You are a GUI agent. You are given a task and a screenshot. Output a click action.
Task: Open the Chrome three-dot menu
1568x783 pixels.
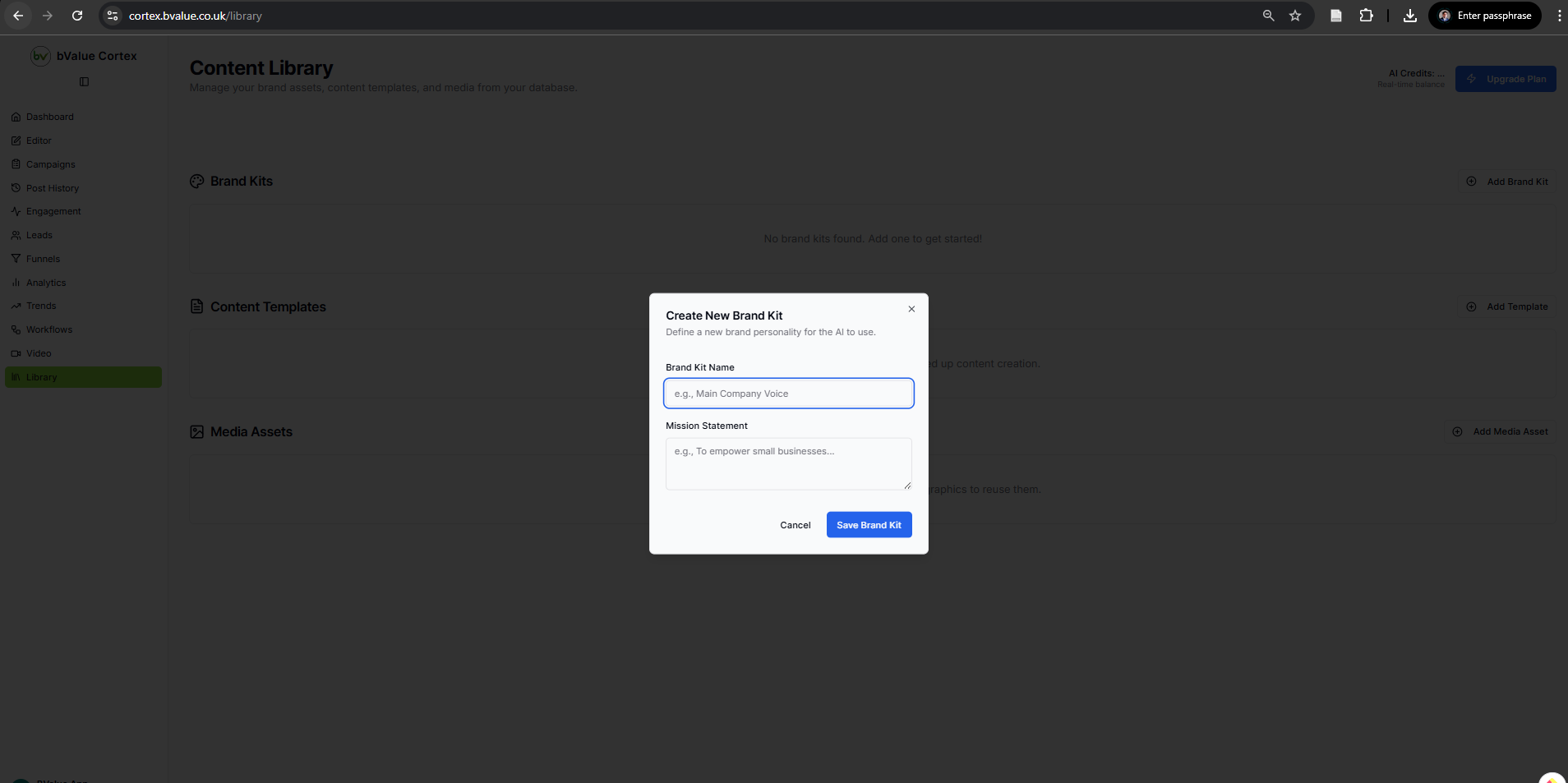(x=1556, y=15)
